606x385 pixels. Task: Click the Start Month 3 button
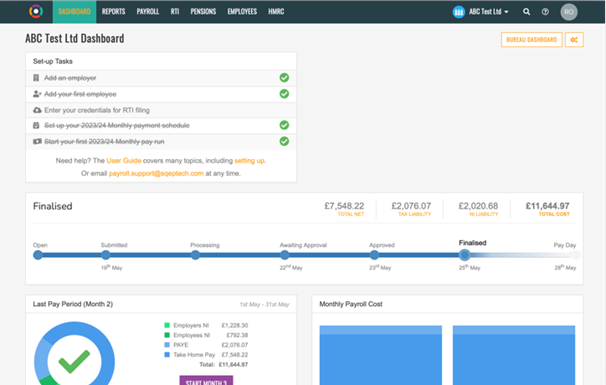(x=206, y=380)
